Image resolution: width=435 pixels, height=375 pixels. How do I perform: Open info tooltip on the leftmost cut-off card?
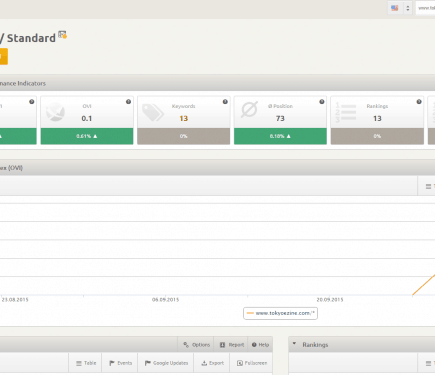32,102
